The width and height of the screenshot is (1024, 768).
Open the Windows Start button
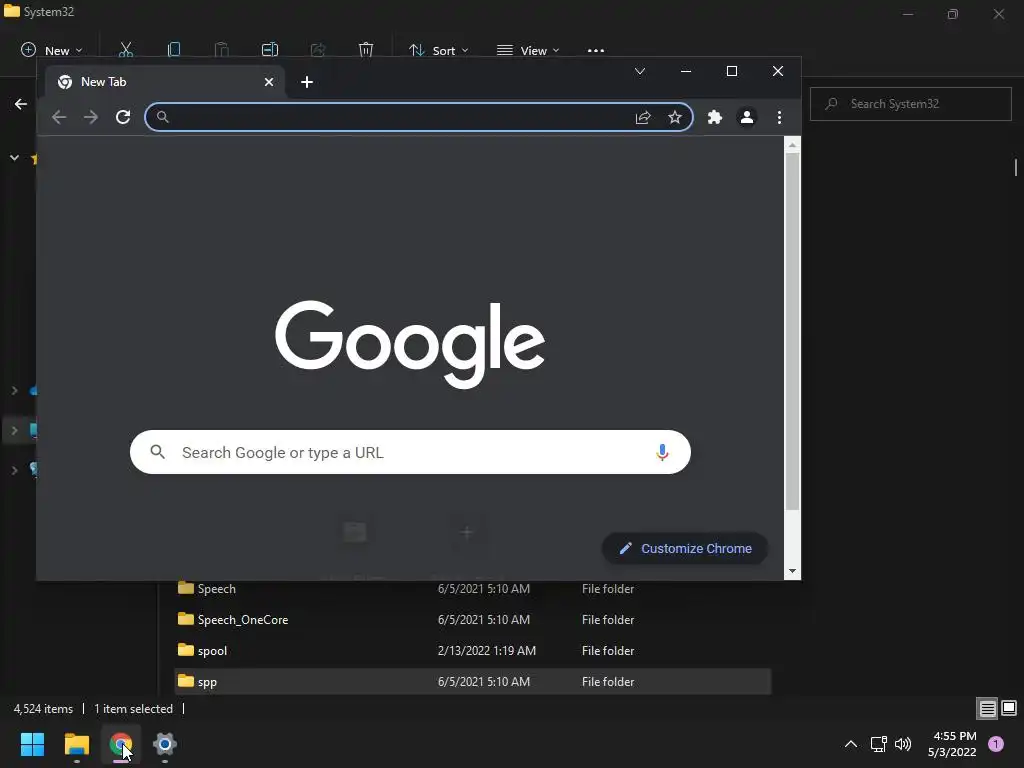click(32, 744)
